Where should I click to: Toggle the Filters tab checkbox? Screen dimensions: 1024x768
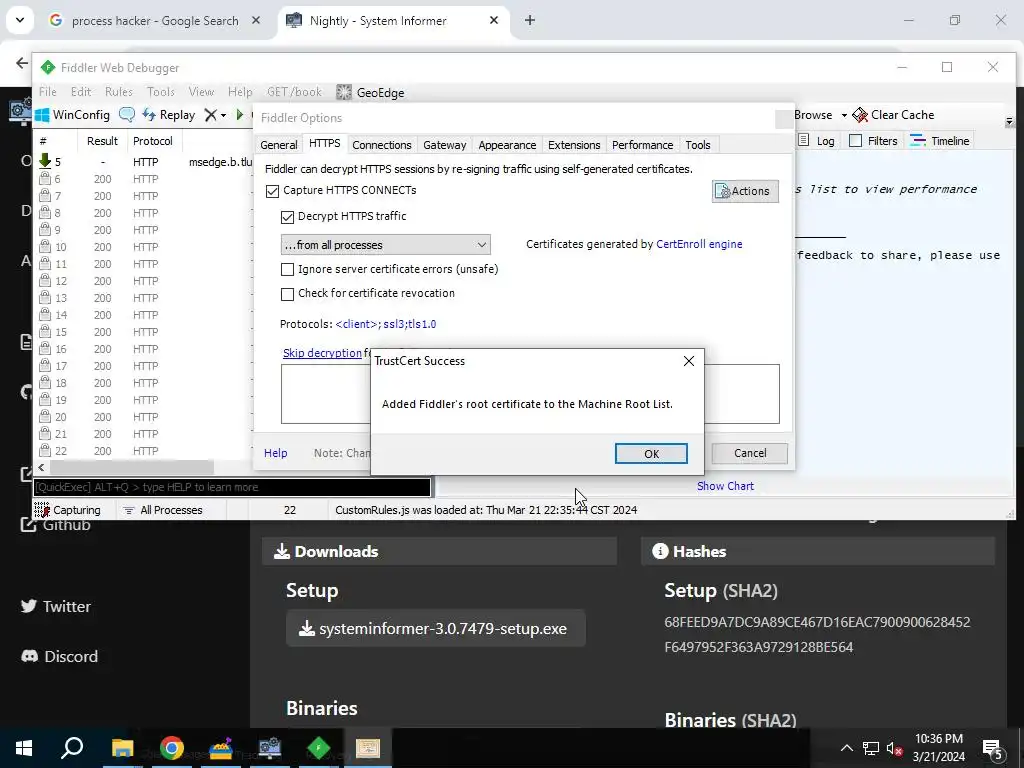pyautogui.click(x=855, y=140)
